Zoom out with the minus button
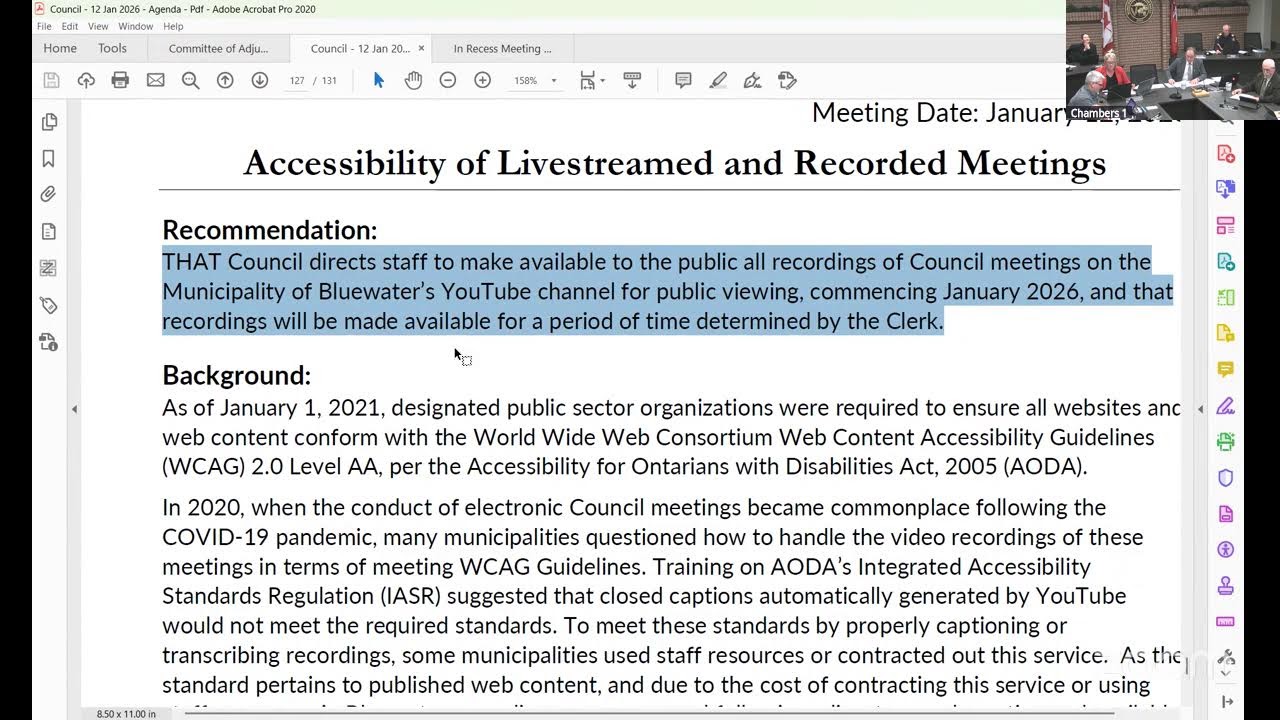 448,80
